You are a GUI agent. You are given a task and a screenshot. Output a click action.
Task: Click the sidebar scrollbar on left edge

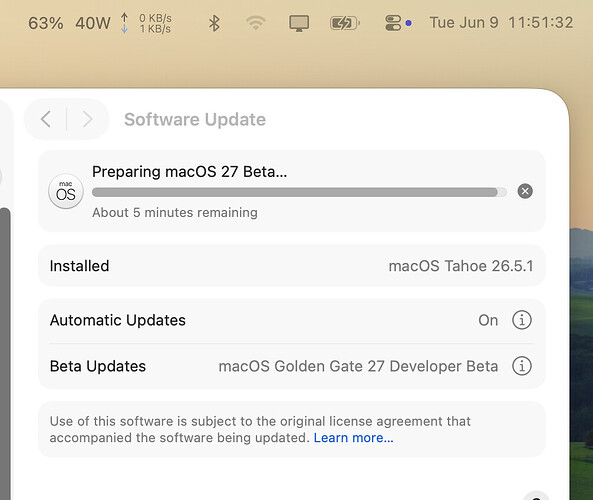(5, 354)
